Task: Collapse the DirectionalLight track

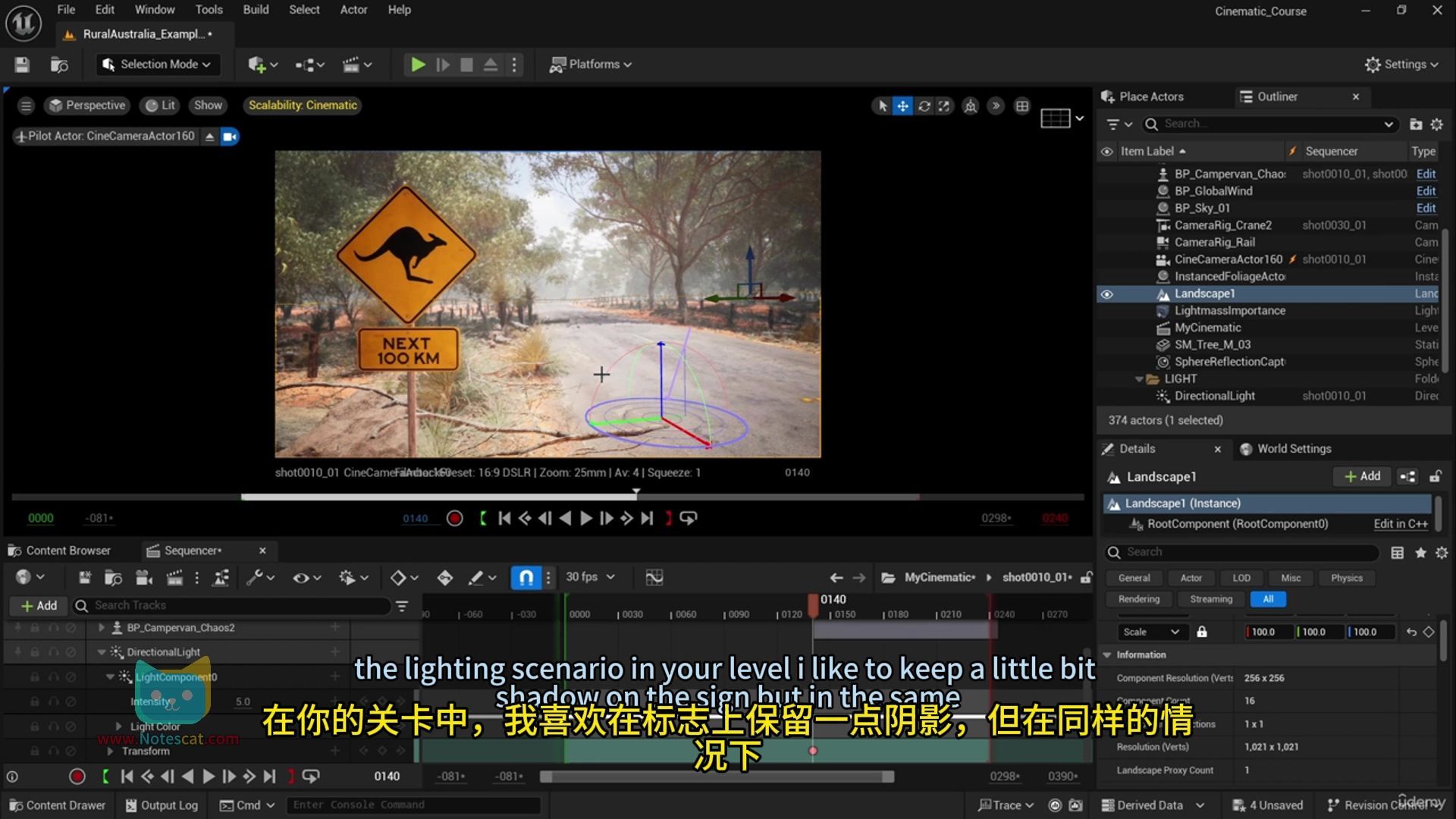Action: [x=102, y=652]
